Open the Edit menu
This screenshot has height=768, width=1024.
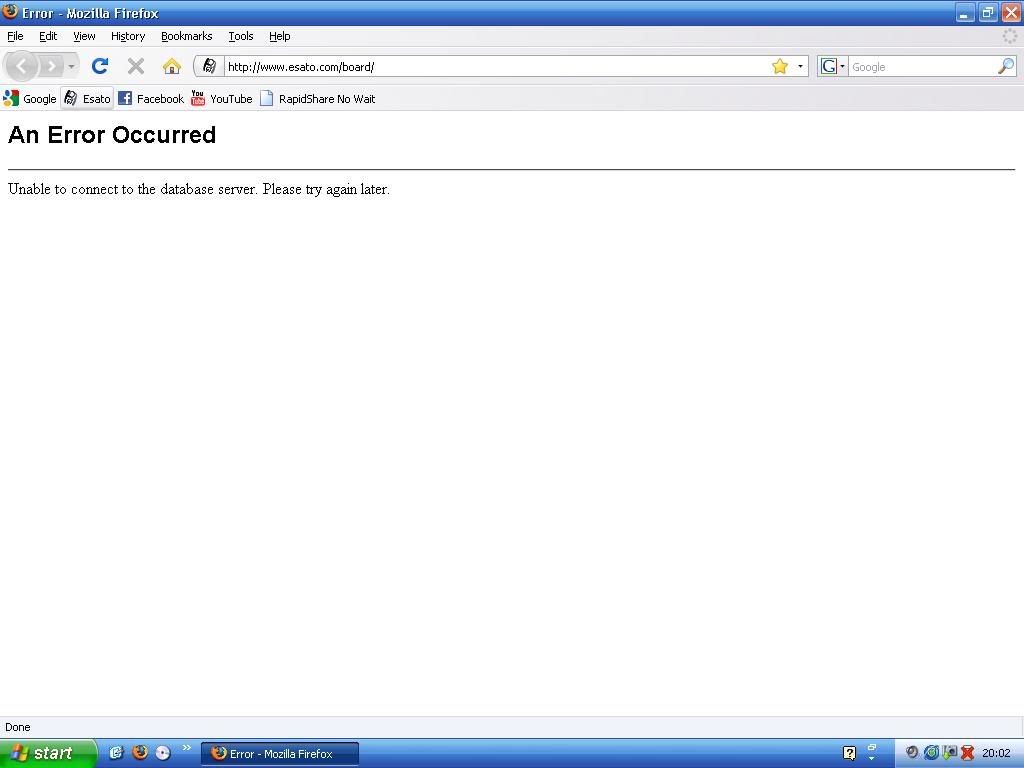(x=48, y=36)
